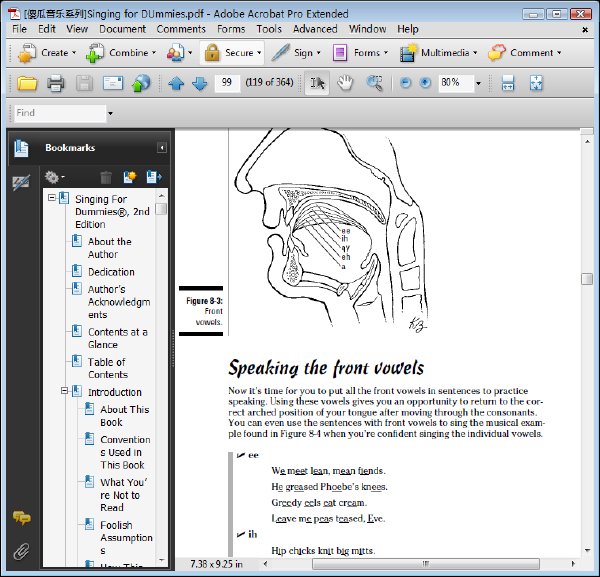Open the Signatures panel icon
Viewport: 600px width, 577px height.
point(21,183)
